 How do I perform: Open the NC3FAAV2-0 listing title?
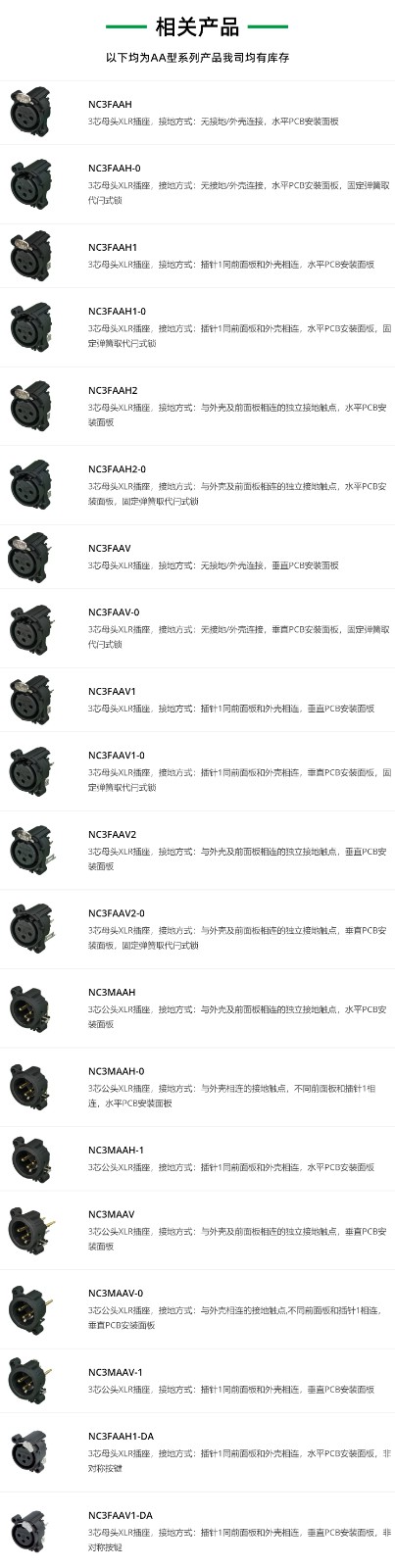click(x=117, y=914)
